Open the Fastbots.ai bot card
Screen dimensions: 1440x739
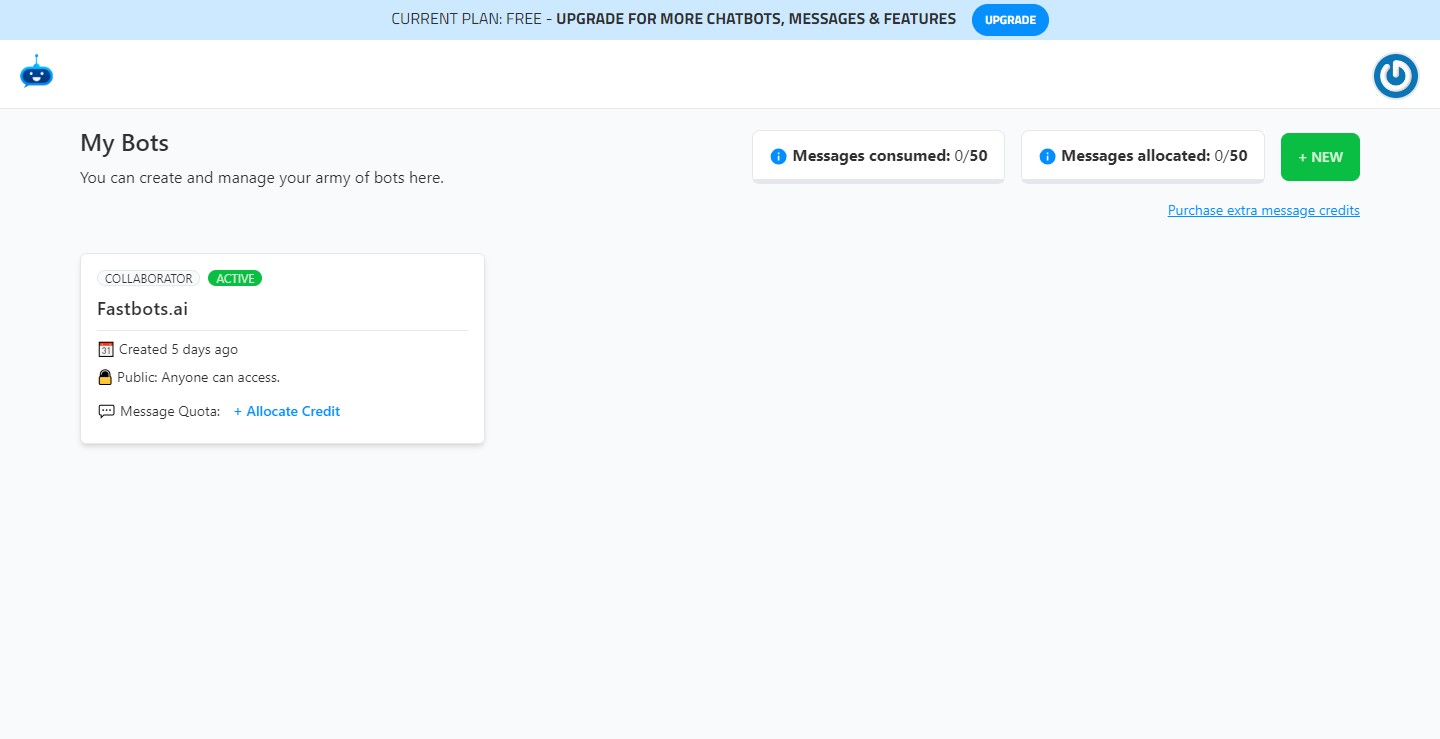pyautogui.click(x=282, y=347)
